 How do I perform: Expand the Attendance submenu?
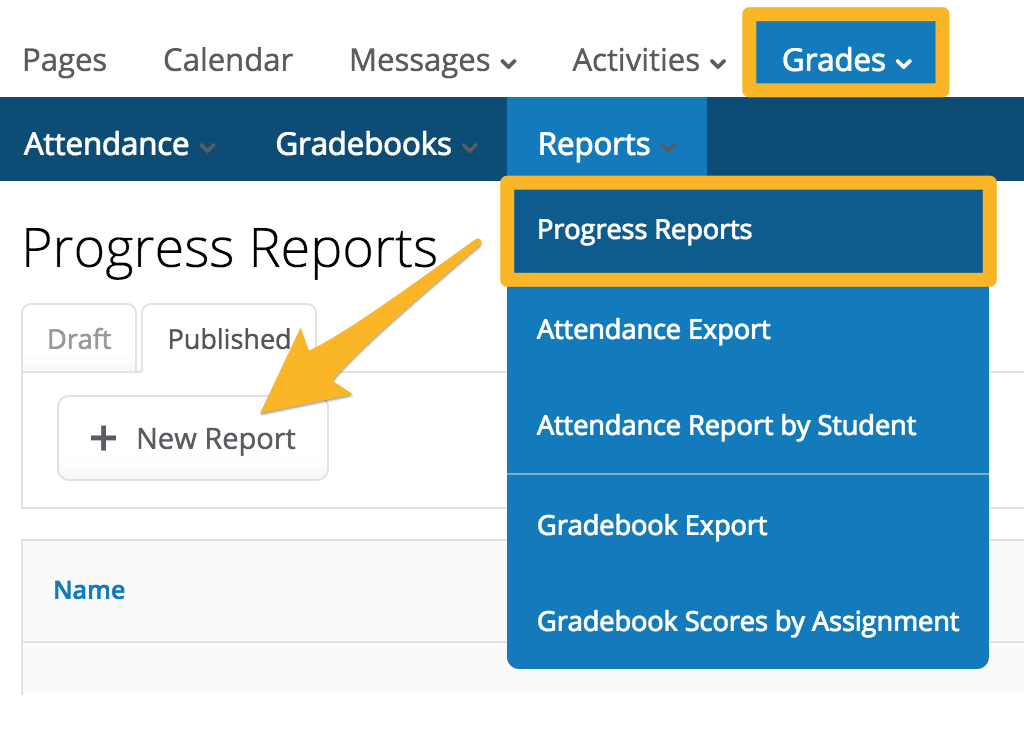click(209, 146)
